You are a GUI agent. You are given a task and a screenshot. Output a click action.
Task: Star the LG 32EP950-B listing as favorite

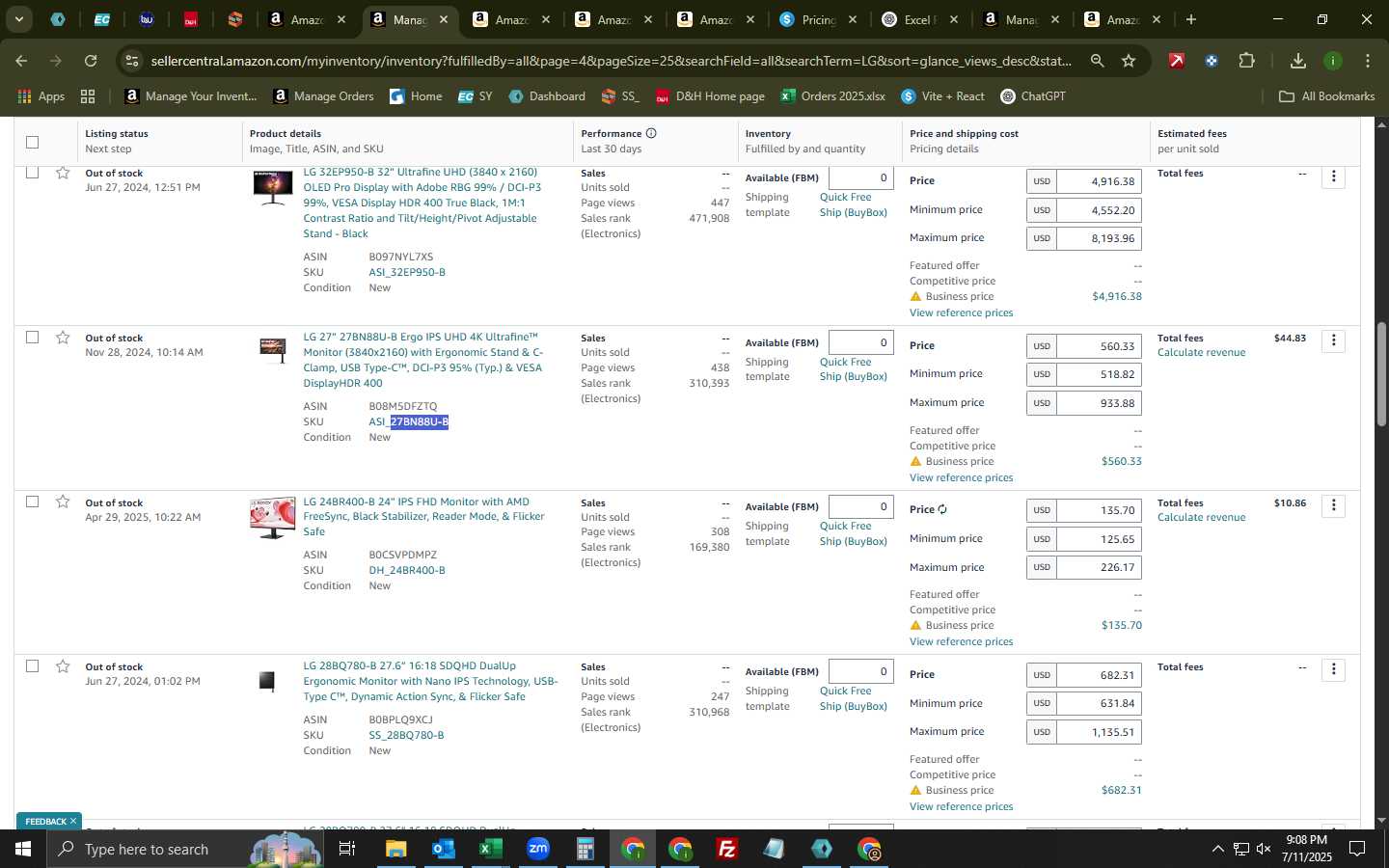(63, 173)
